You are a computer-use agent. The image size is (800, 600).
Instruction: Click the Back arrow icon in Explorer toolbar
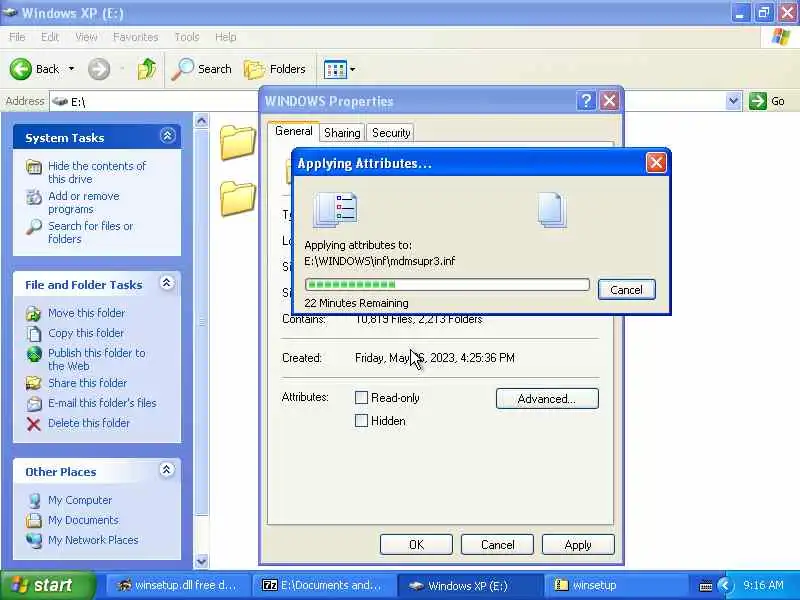[x=21, y=69]
